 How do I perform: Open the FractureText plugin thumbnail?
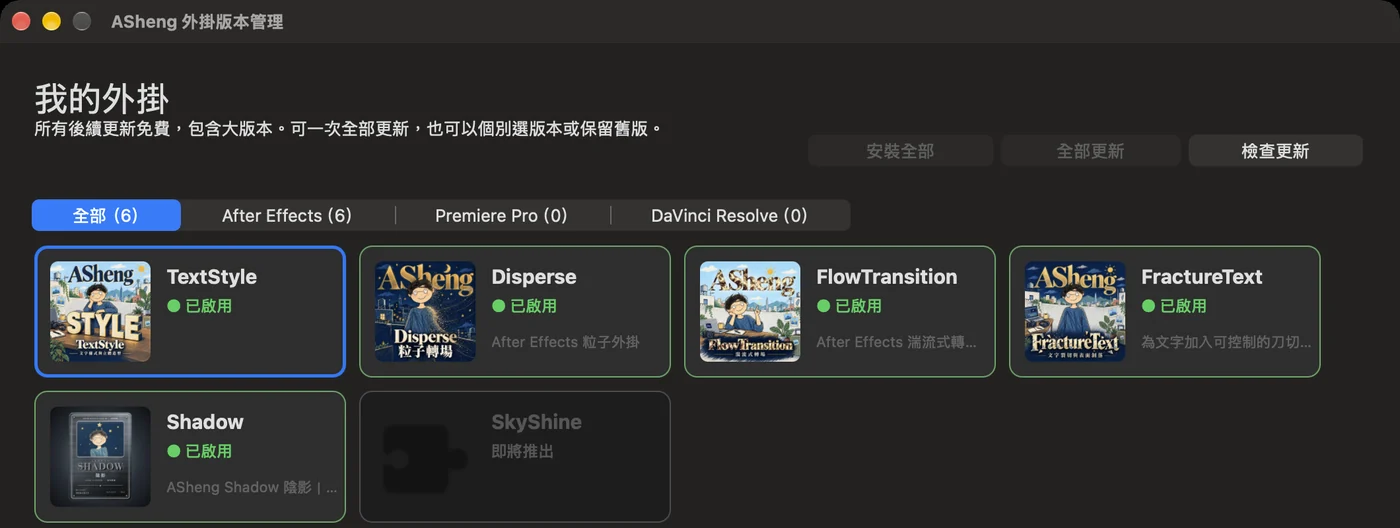(1075, 312)
